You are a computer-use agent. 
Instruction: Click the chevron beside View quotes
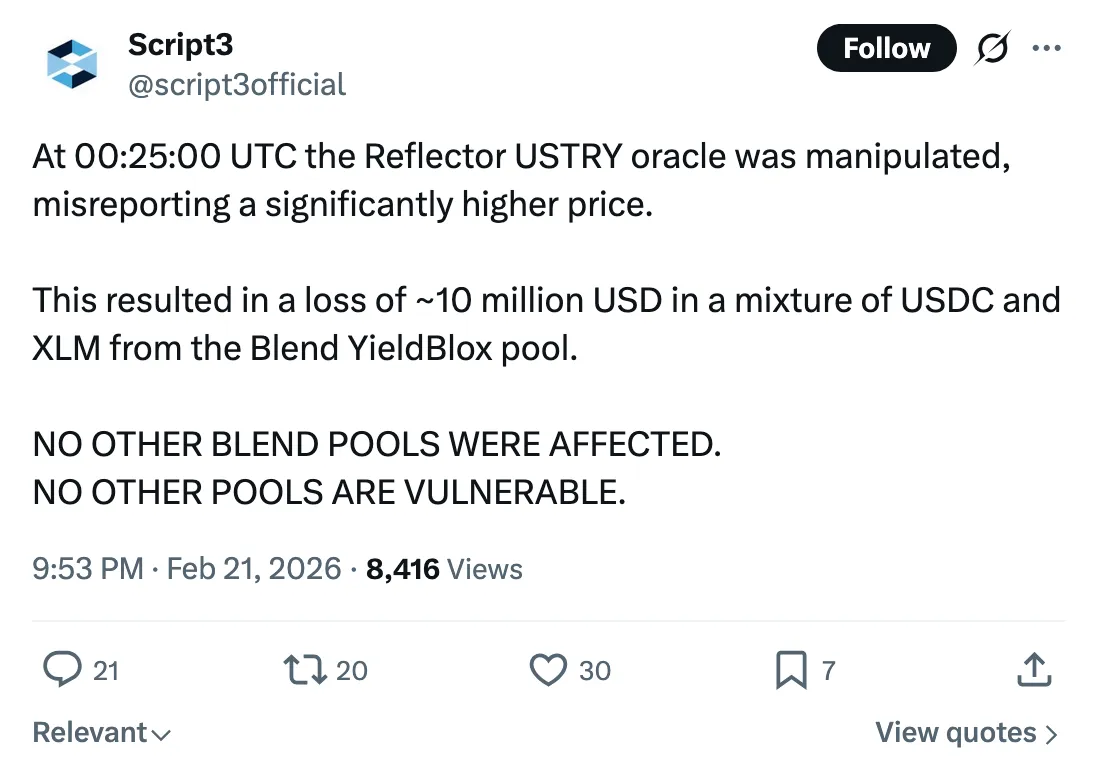[1050, 734]
